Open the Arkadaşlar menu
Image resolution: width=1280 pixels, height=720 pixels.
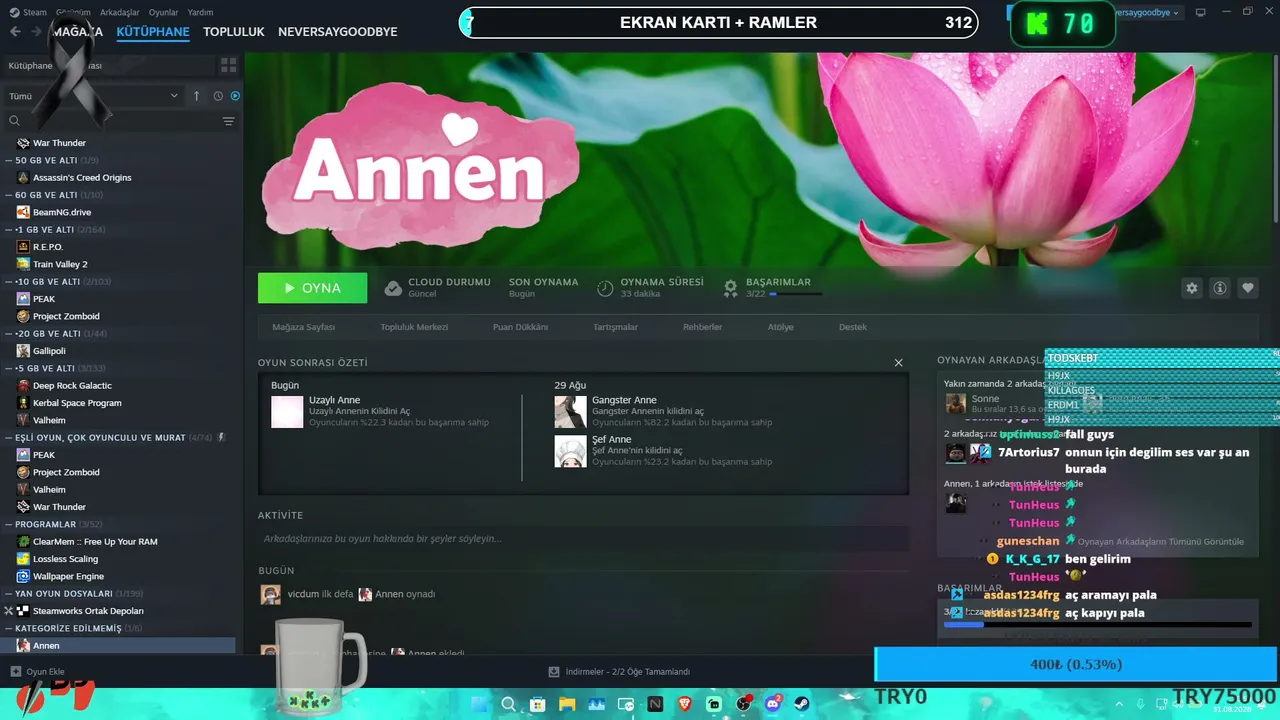coord(120,12)
